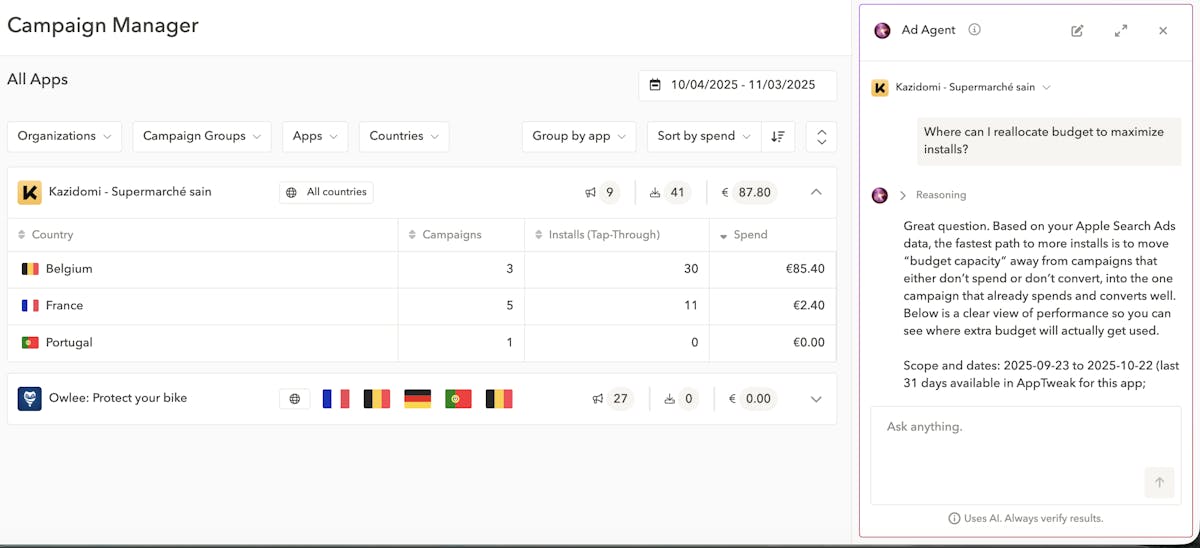Expand the Ad Agent panel to fullscreen
The image size is (1200, 548).
coord(1121,31)
